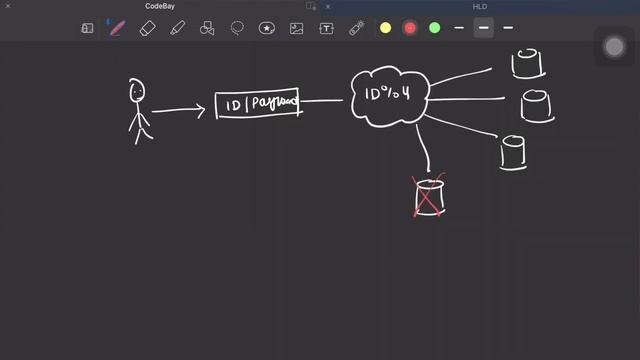Open the Elements sticker tool
The image size is (640, 360).
coord(267,28)
